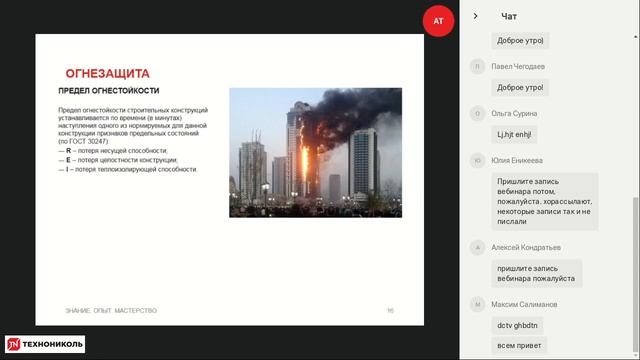
Task: Click the 'Lj,hjt enhj!' message bubble
Action: point(514,134)
